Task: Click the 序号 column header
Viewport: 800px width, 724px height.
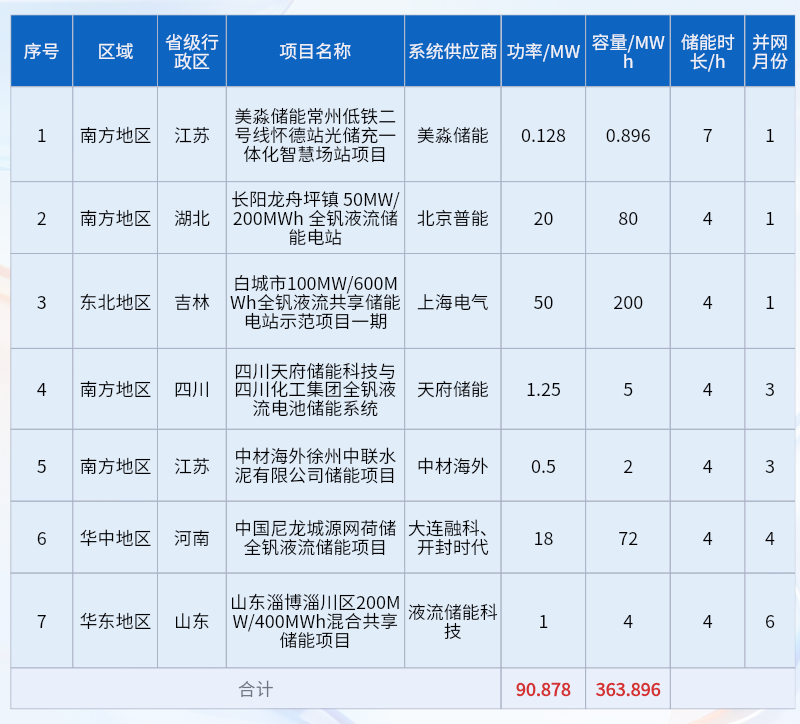Action: pyautogui.click(x=41, y=51)
